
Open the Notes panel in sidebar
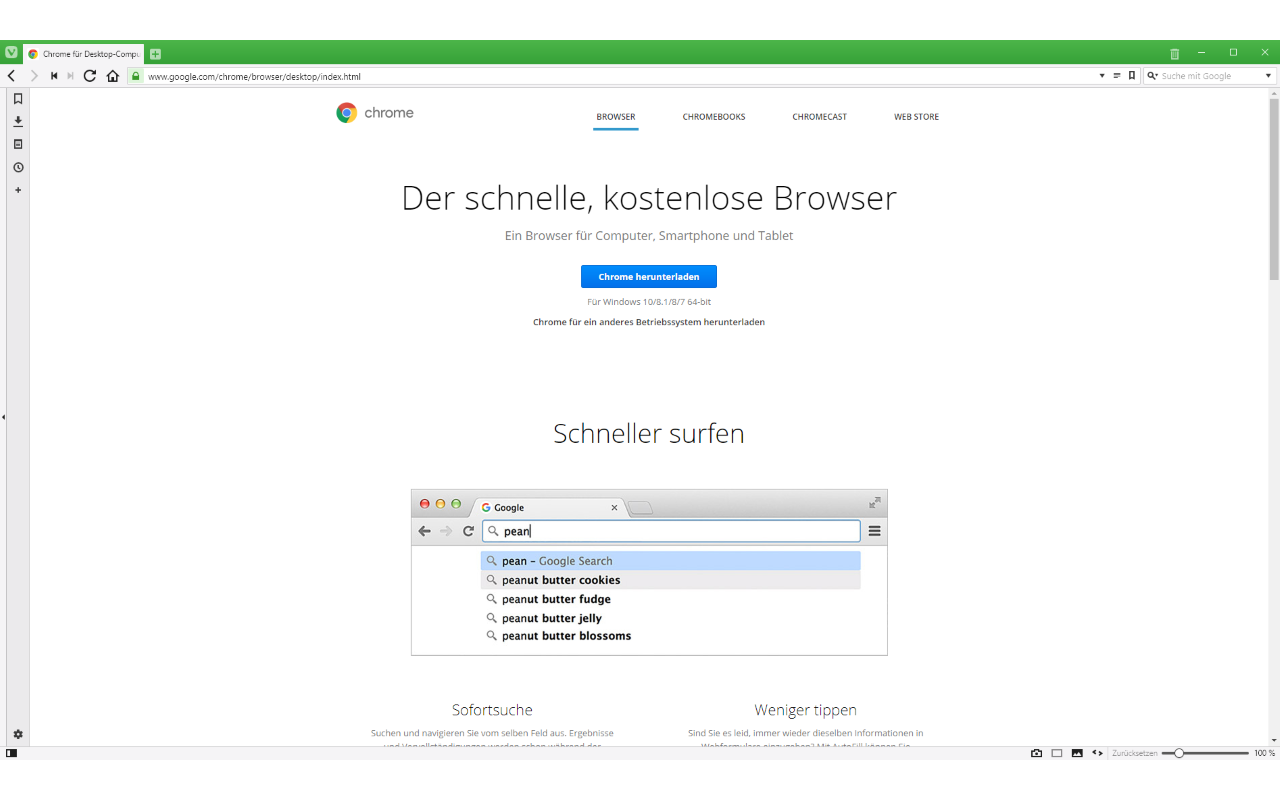[x=18, y=145]
